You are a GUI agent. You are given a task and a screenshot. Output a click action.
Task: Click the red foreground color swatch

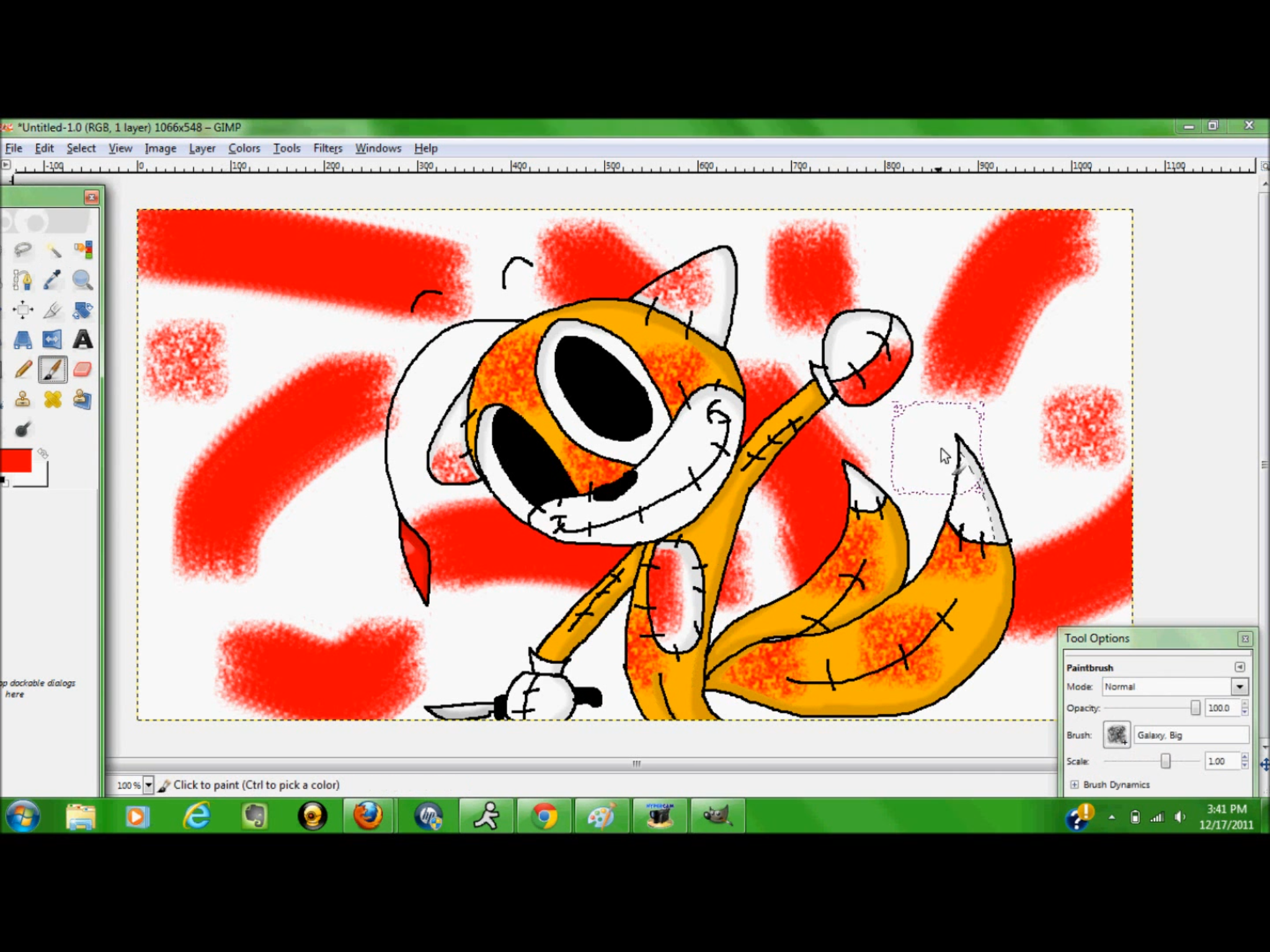coord(15,461)
